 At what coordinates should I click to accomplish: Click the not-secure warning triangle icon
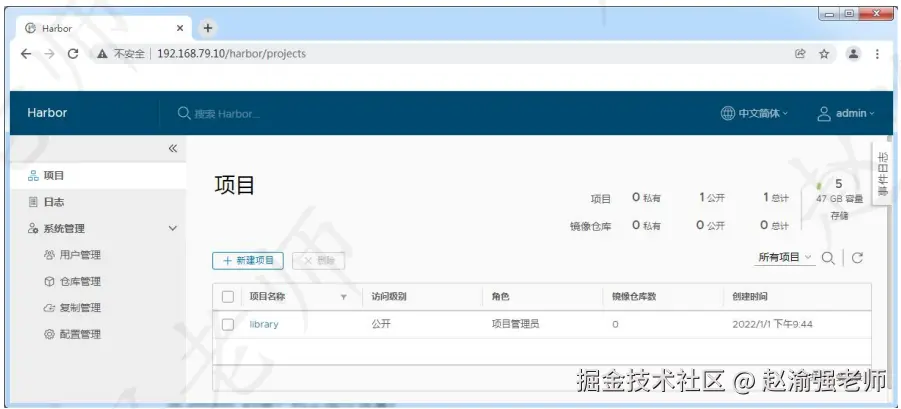pos(102,54)
